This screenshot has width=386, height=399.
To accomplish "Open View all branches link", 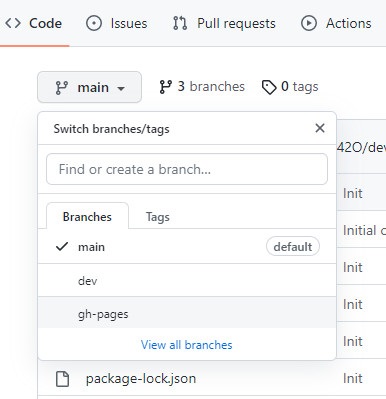I will 186,345.
